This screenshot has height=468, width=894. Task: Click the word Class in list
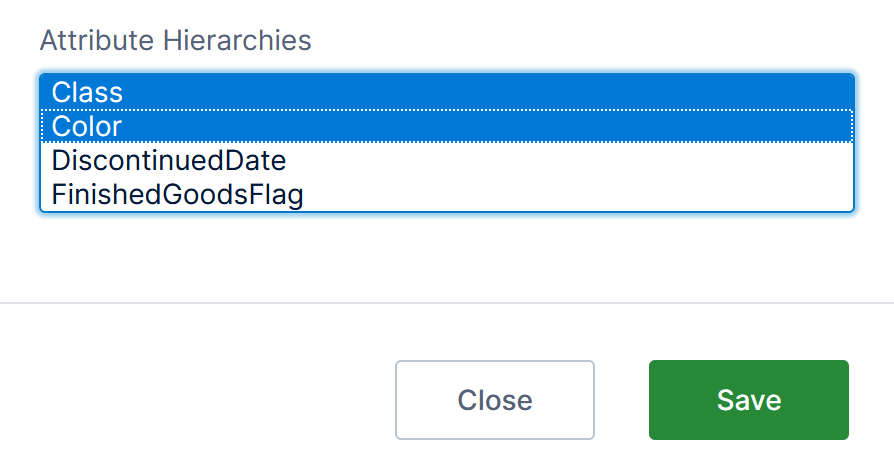88,93
